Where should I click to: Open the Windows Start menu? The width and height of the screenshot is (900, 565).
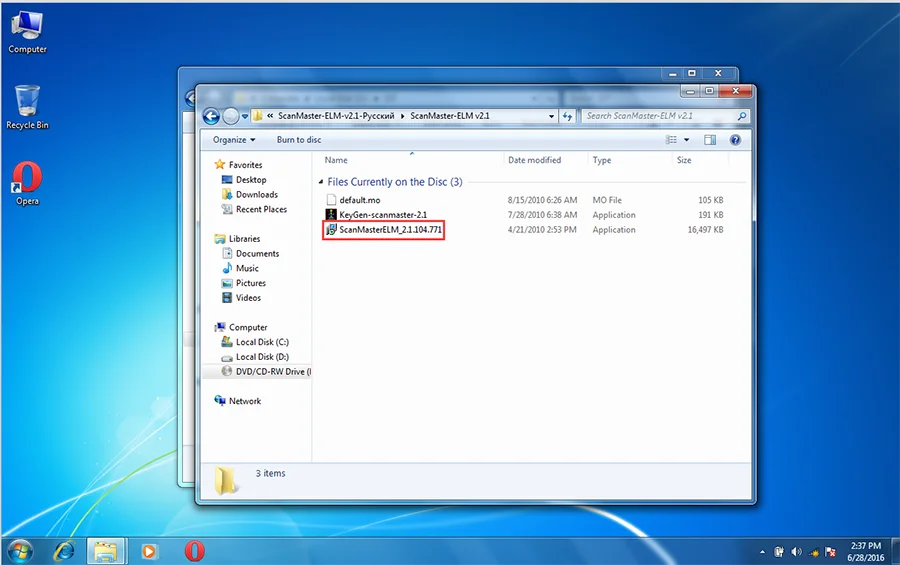pyautogui.click(x=20, y=552)
